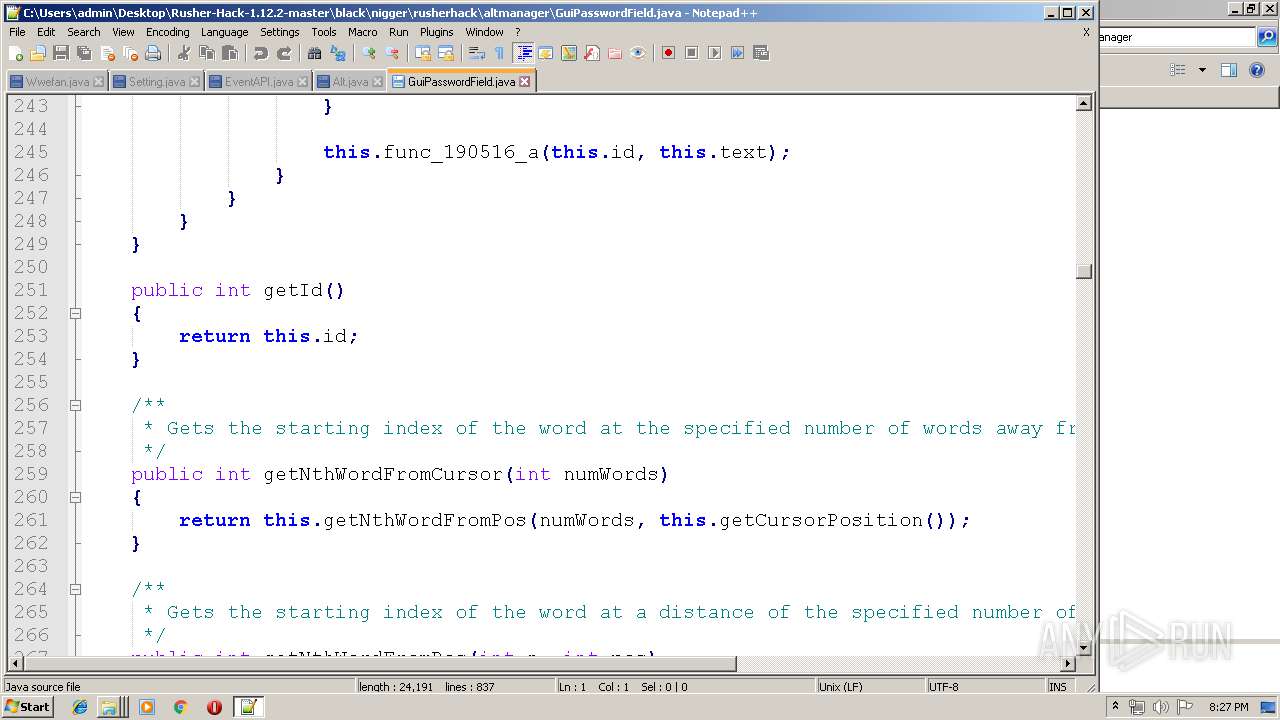Switch to the Alt.java tab

pos(350,82)
